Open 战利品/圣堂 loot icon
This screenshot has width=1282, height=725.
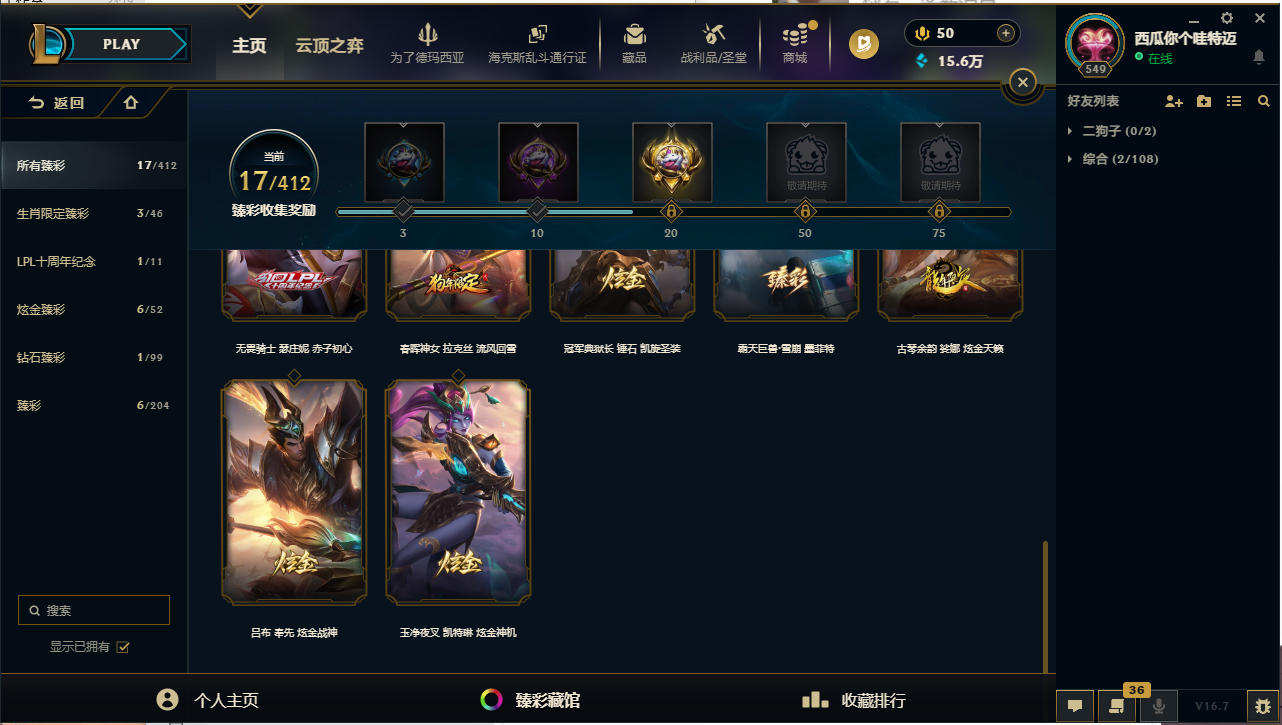click(714, 35)
